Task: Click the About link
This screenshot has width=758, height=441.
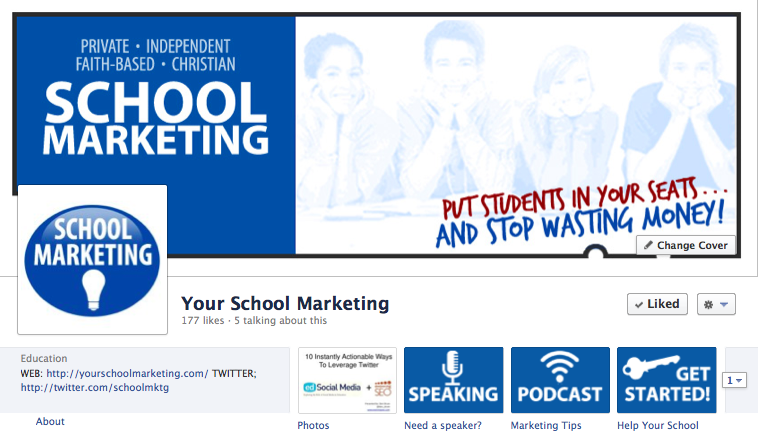Action: [50, 421]
